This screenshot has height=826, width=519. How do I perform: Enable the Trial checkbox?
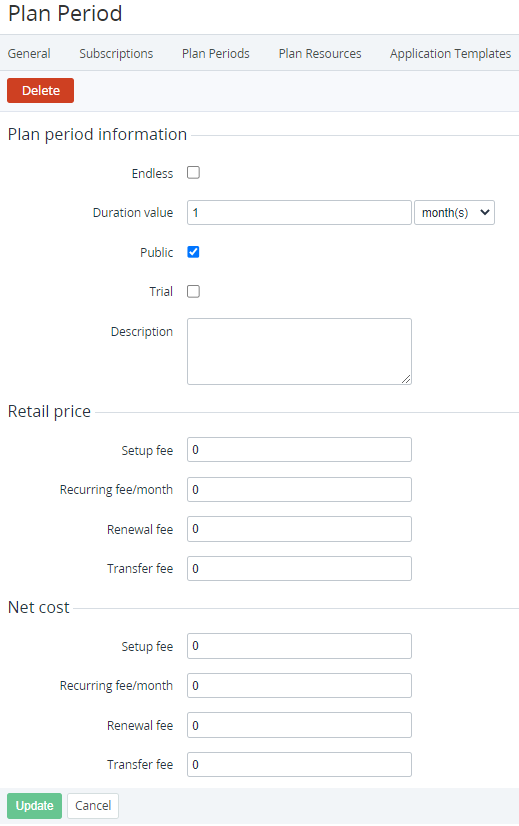(x=193, y=291)
